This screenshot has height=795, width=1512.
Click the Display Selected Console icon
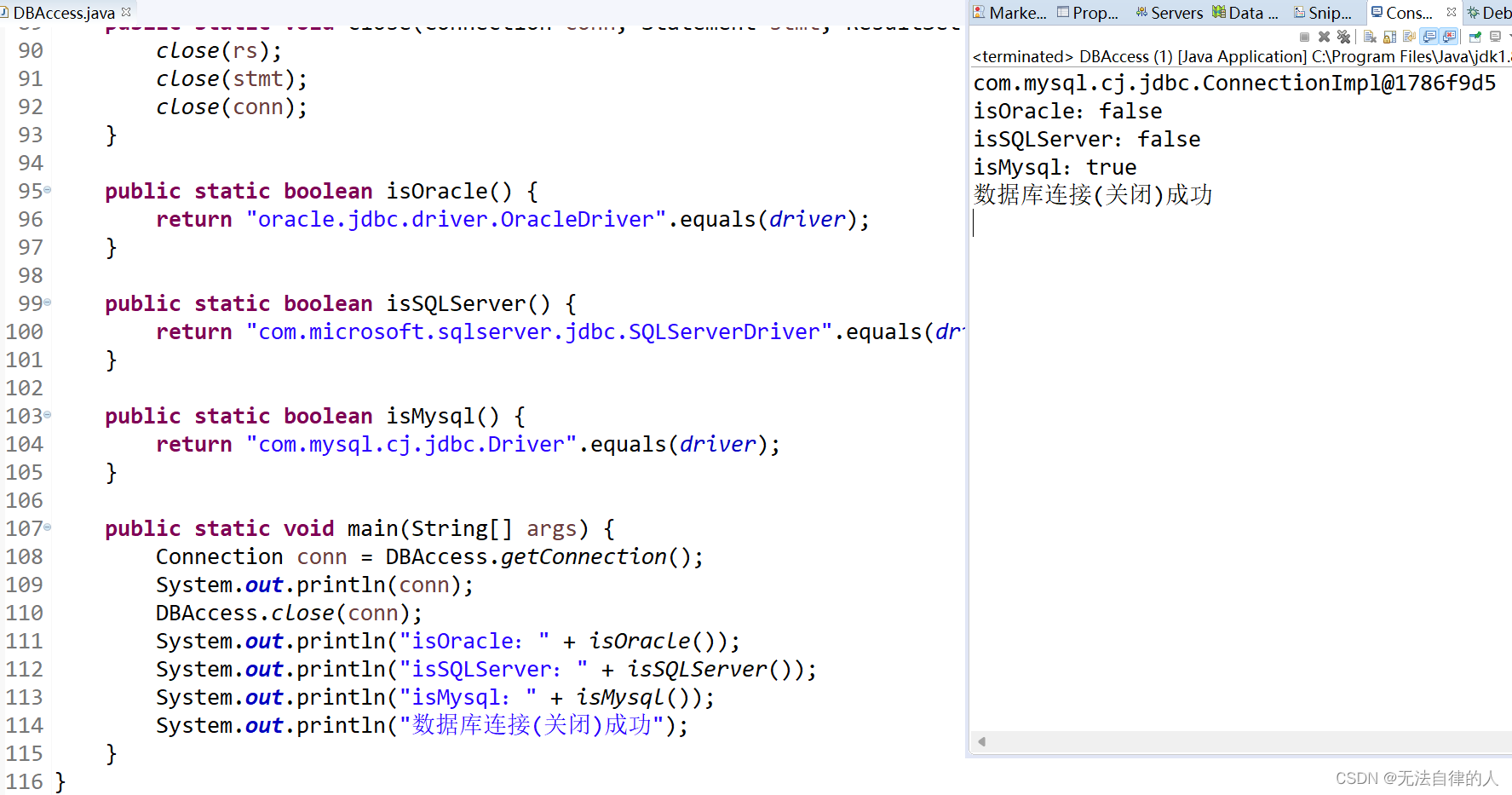(1496, 36)
